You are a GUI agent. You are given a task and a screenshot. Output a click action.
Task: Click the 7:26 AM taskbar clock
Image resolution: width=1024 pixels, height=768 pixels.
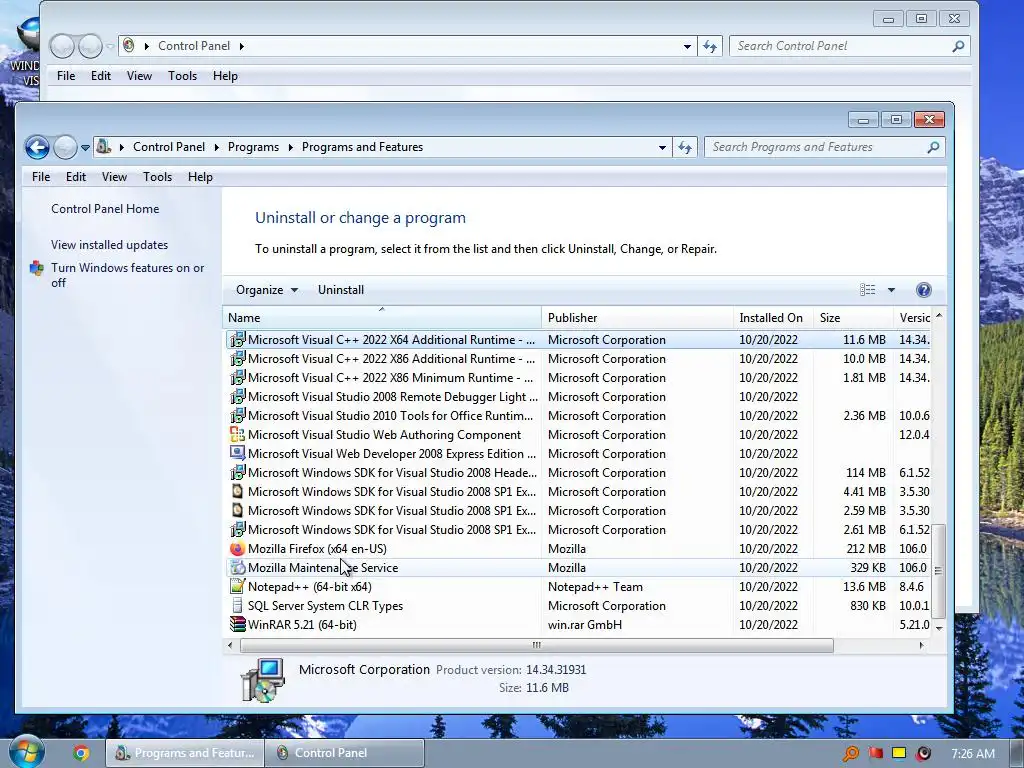coord(973,754)
